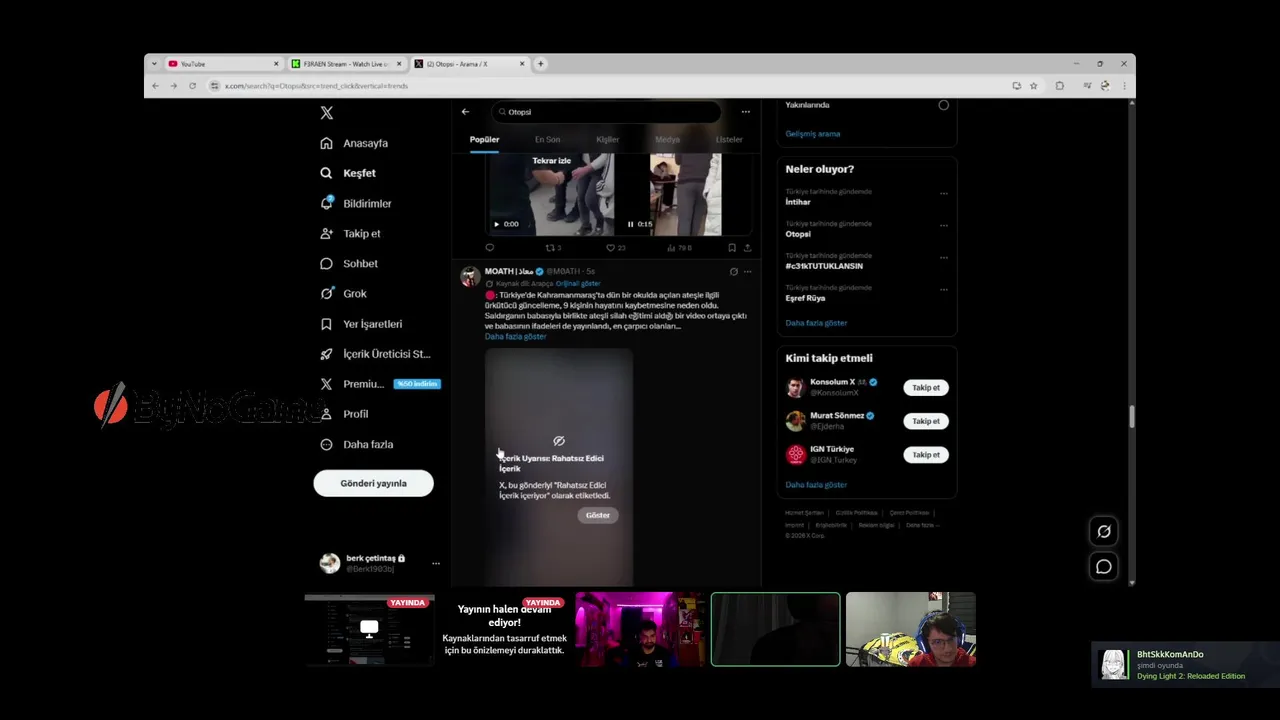Click the X logo in the sidebar

click(x=326, y=113)
